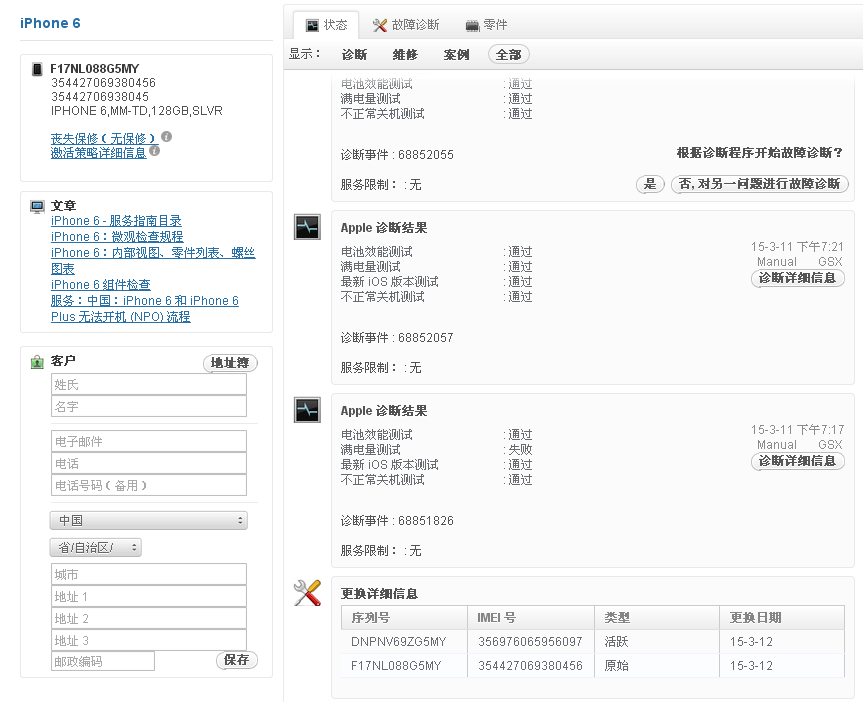The image size is (863, 702).
Task: Select IMEI cell 354427069380456 in replacement table
Action: tap(531, 666)
